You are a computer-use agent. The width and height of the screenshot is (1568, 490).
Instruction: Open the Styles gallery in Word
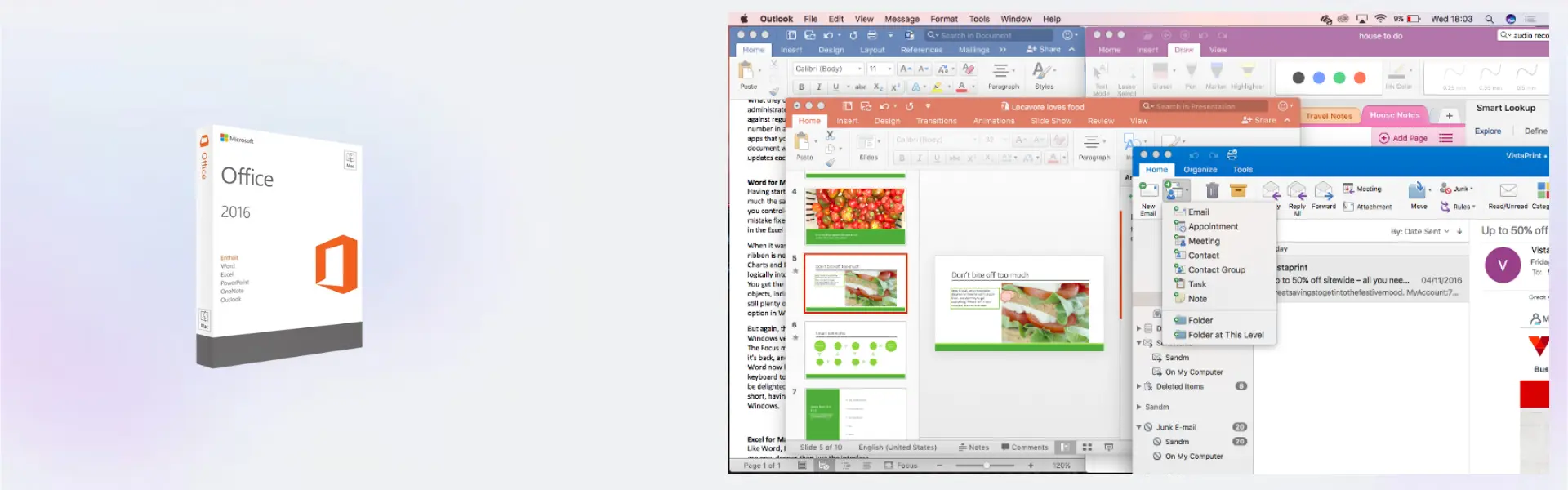tap(1044, 75)
